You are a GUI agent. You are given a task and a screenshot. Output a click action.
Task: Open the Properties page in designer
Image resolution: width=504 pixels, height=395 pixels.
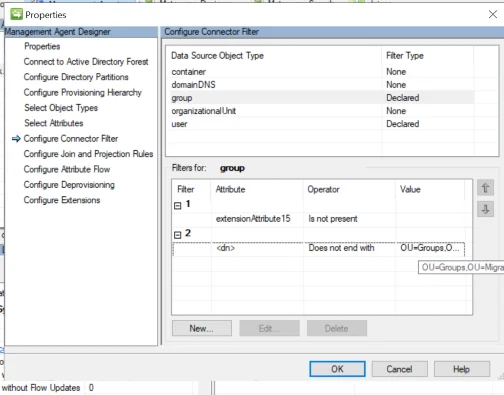point(42,46)
